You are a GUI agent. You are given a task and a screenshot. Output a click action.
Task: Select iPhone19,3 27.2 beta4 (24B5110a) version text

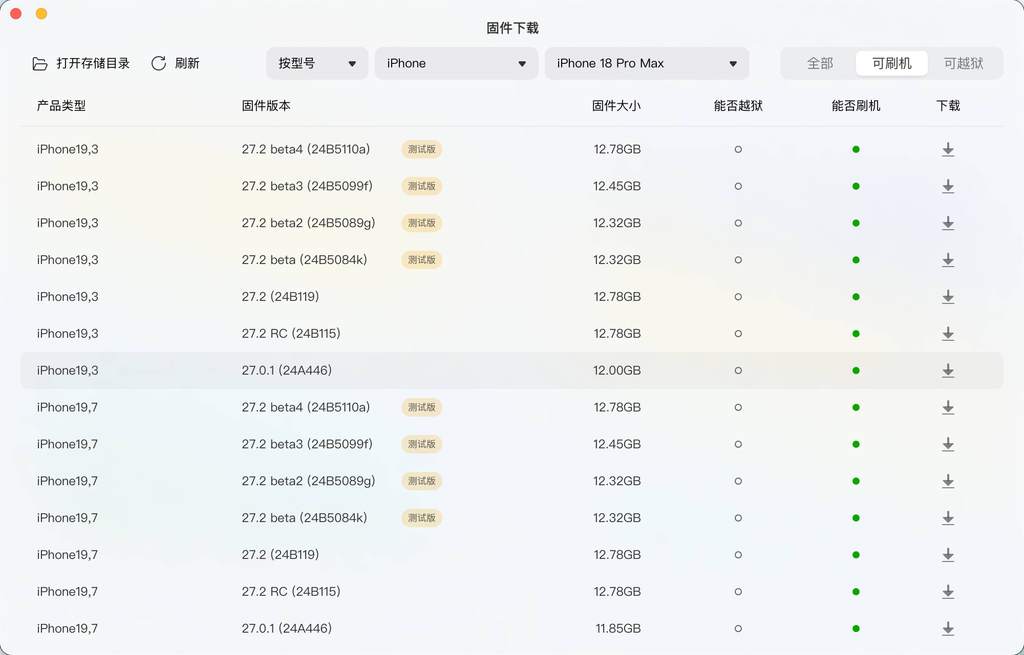[306, 150]
